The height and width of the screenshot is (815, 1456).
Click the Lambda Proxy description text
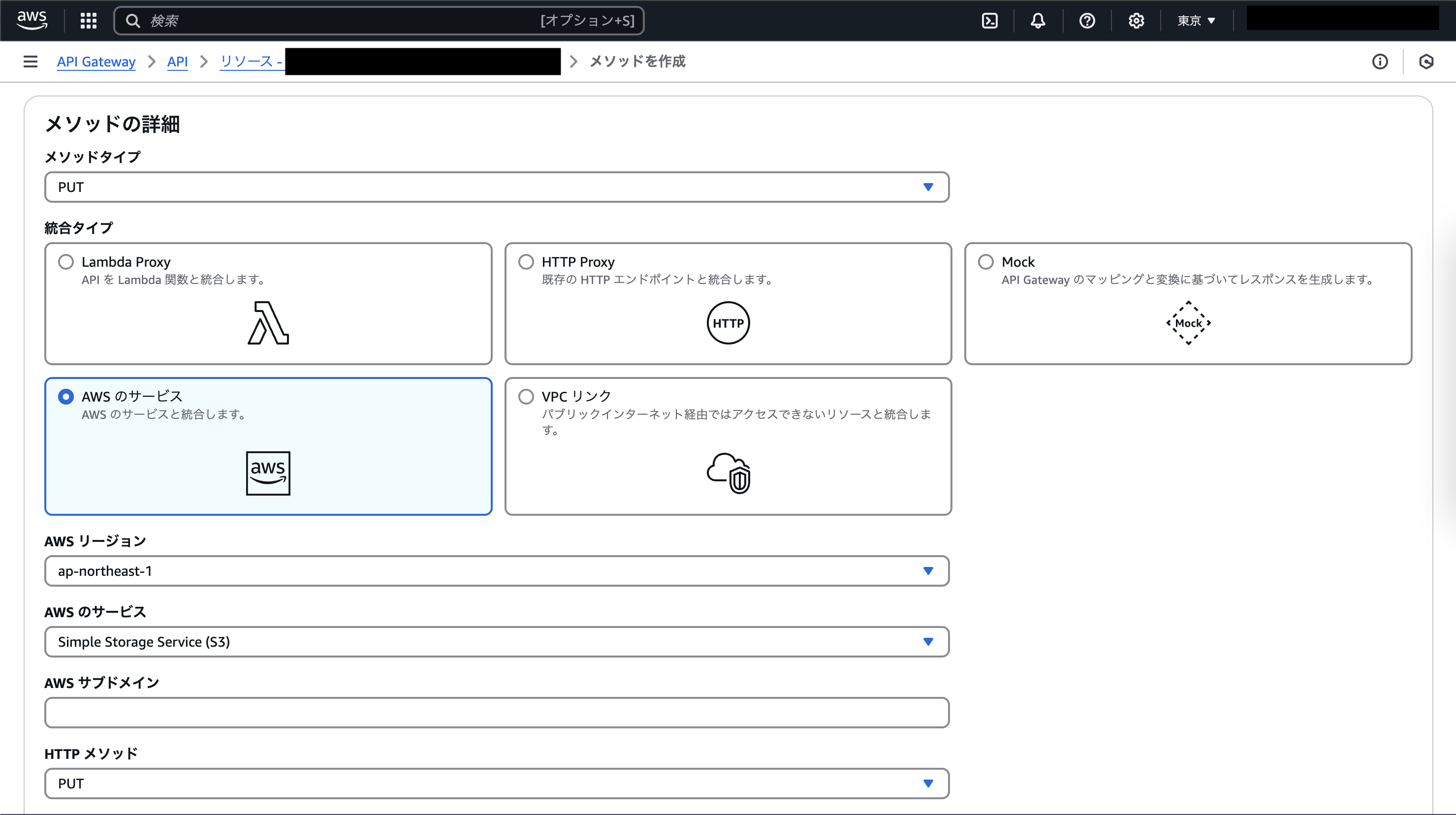(174, 279)
